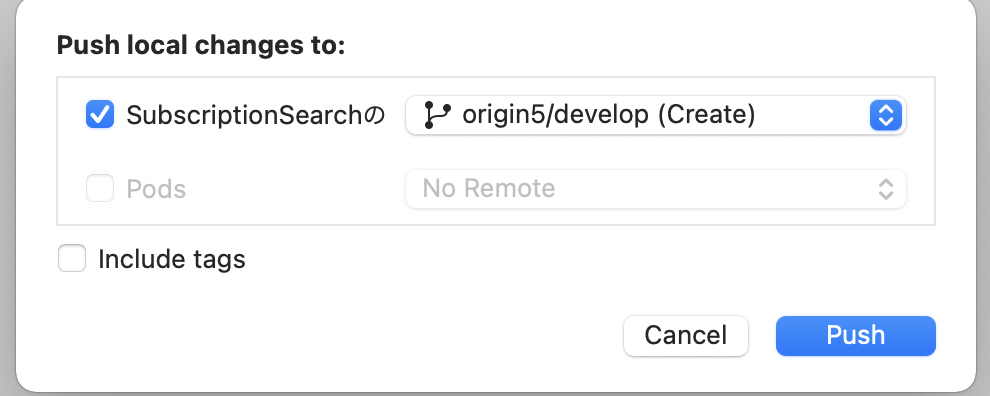
Task: Click the blue up-down arrows of the branch popup
Action: [886, 116]
